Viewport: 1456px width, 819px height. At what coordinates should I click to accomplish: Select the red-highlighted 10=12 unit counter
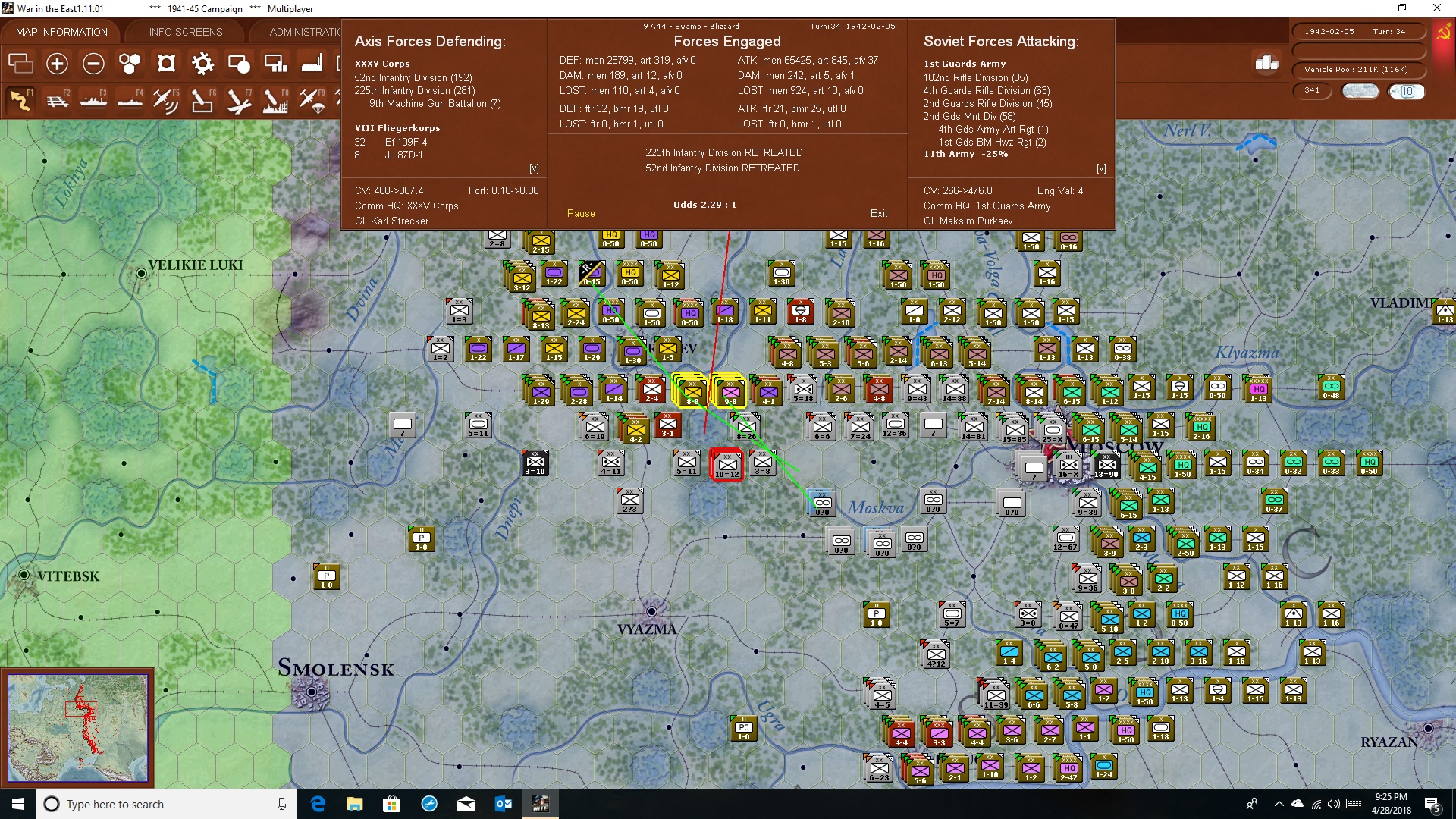(x=727, y=464)
